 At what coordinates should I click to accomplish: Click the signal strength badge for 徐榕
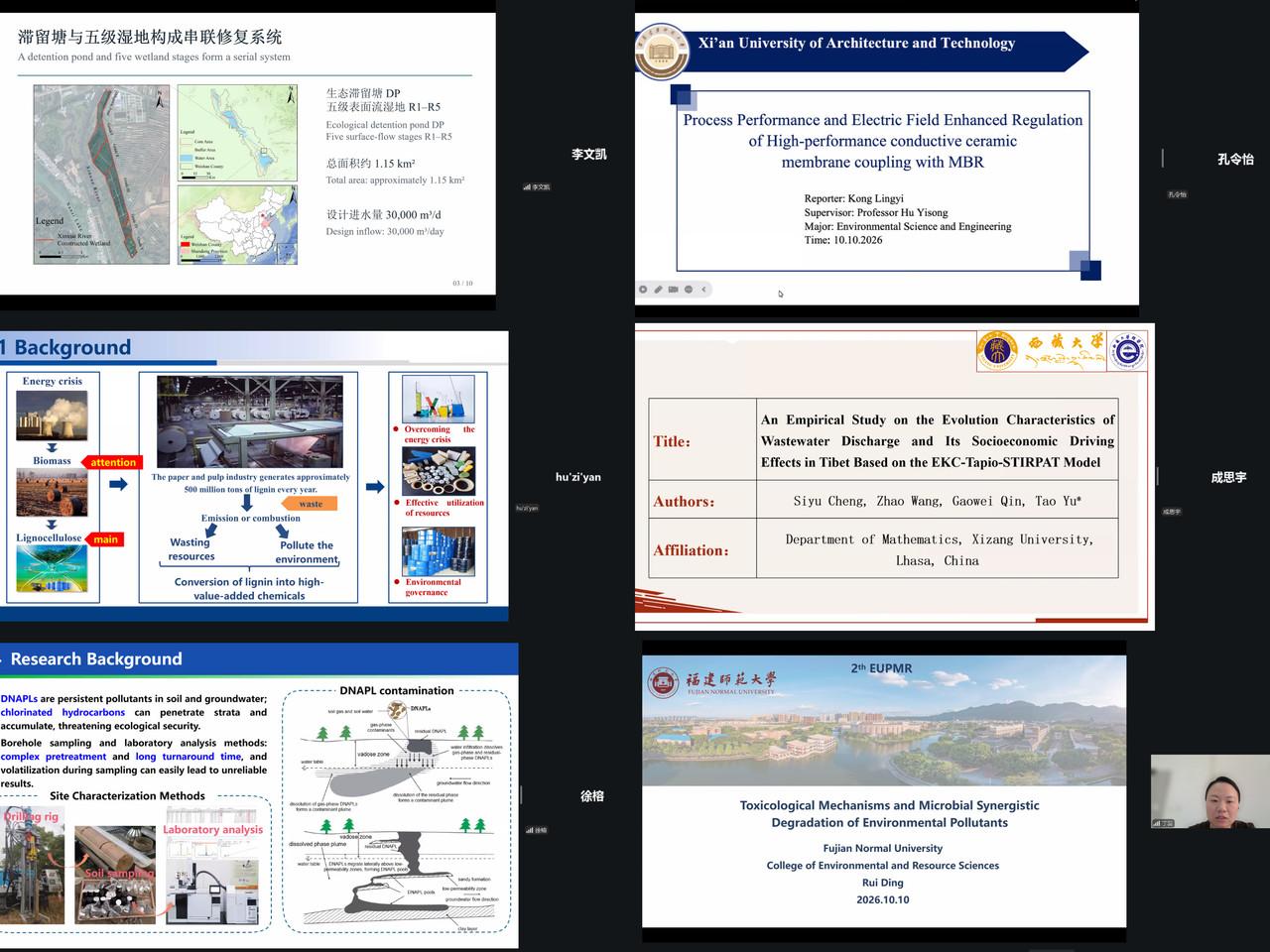click(x=536, y=830)
